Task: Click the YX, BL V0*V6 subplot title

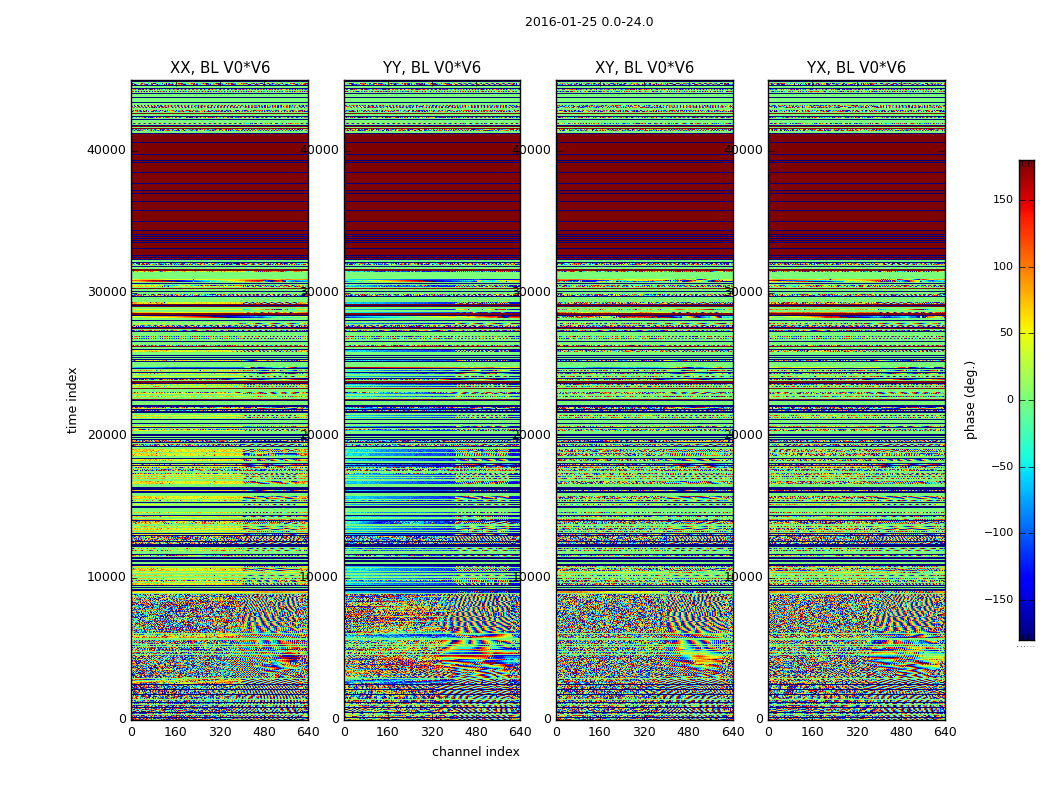Action: point(856,68)
